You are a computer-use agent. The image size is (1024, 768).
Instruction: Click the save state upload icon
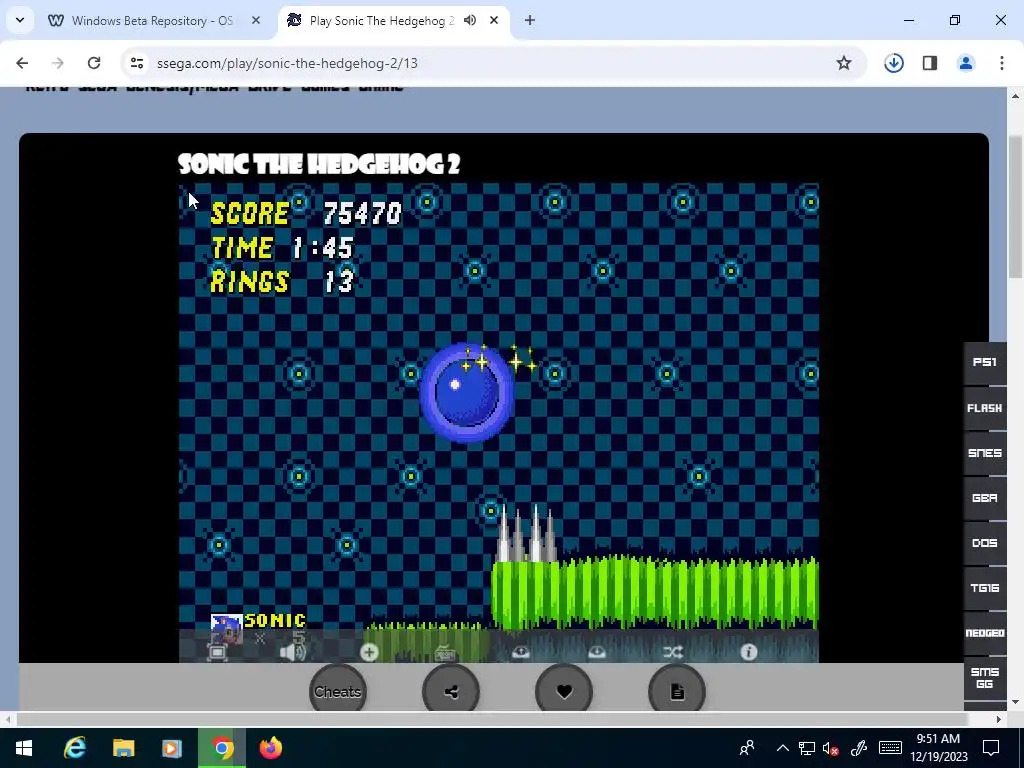coord(520,652)
